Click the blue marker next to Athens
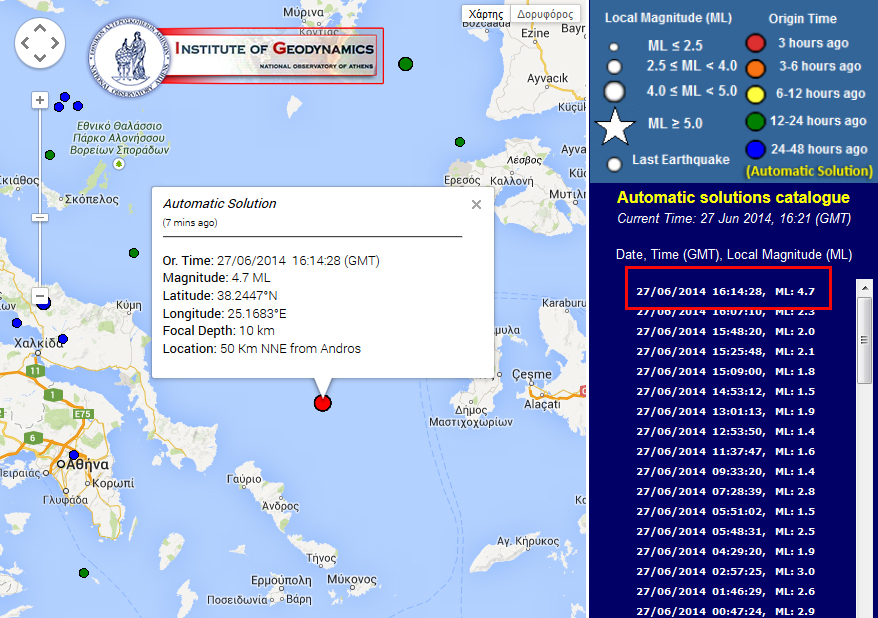Viewport: 878px width, 618px height. 73,455
